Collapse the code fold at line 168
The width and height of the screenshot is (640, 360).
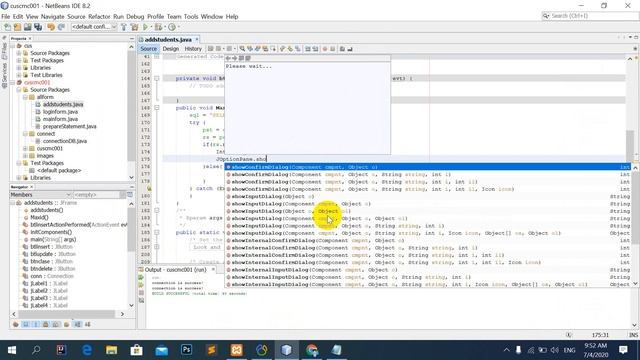[x=157, y=108]
